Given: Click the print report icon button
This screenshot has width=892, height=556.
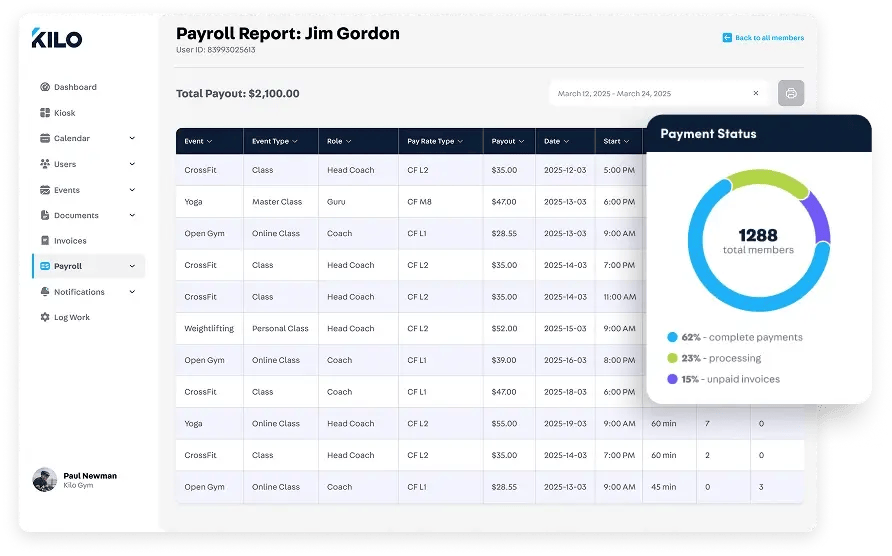Looking at the screenshot, I should [x=791, y=93].
